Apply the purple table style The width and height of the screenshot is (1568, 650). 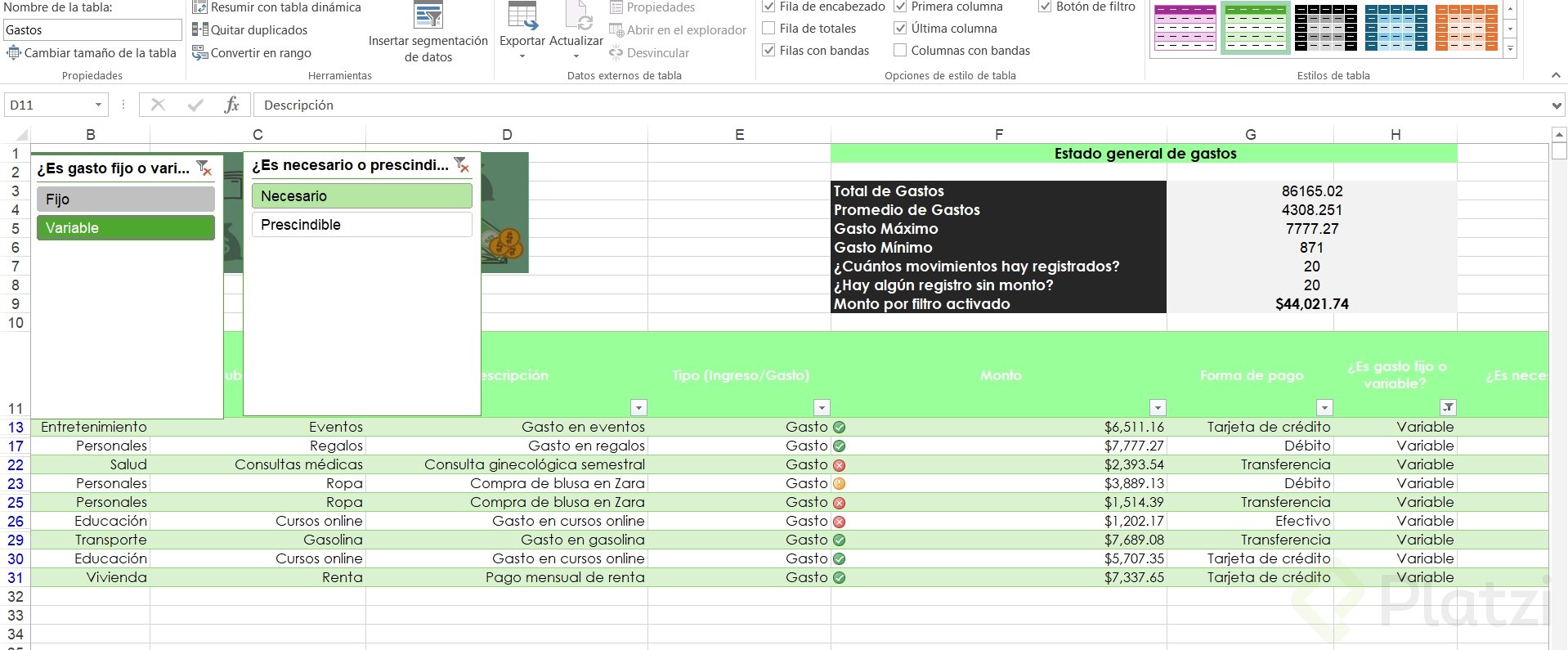1185,28
